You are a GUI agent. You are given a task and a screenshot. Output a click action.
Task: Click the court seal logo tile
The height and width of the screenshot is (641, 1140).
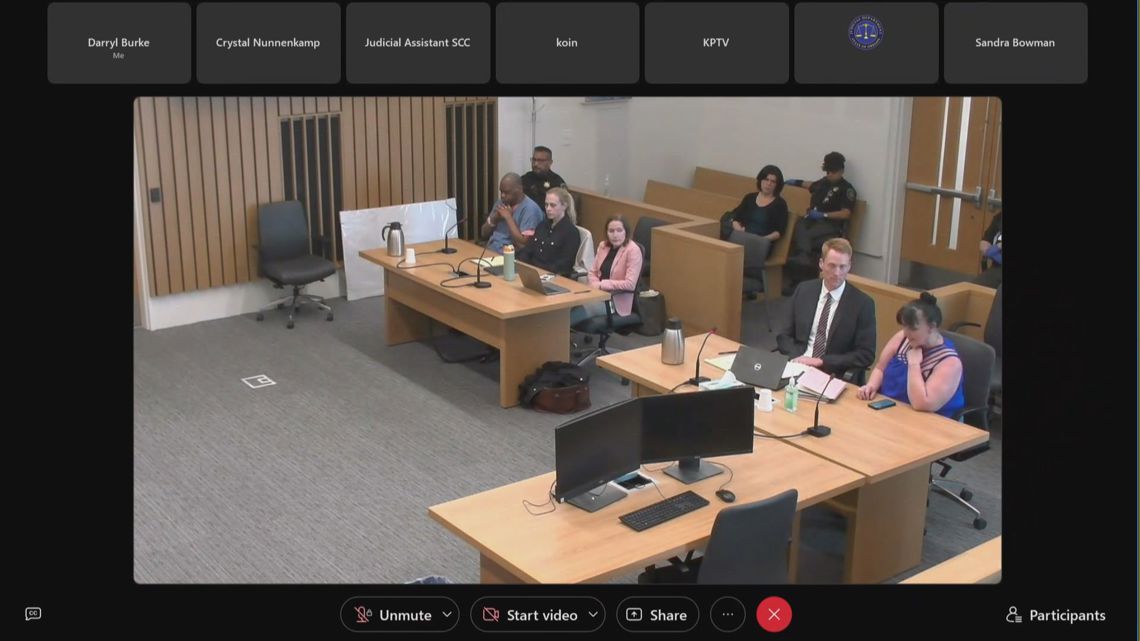(x=865, y=42)
